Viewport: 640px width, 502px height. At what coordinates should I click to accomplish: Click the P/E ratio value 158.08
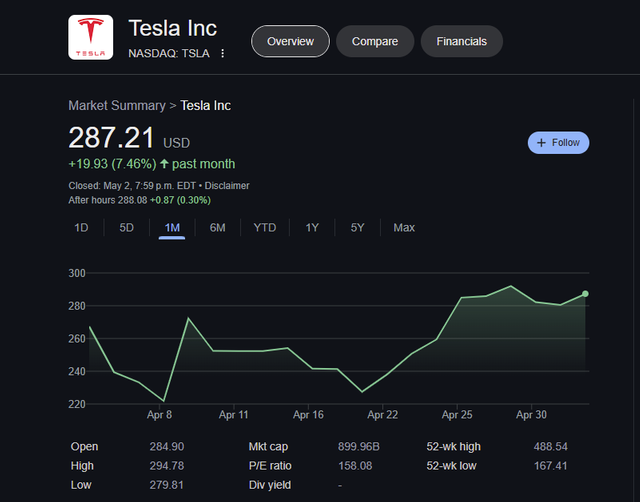click(355, 466)
